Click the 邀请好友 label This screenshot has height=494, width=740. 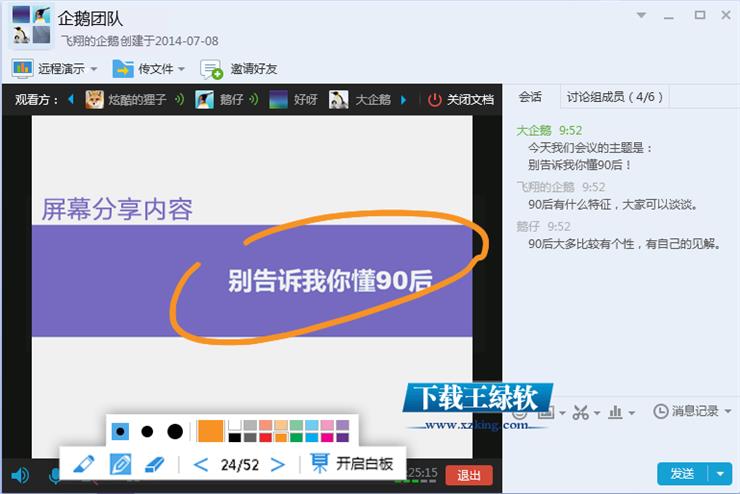(x=254, y=69)
